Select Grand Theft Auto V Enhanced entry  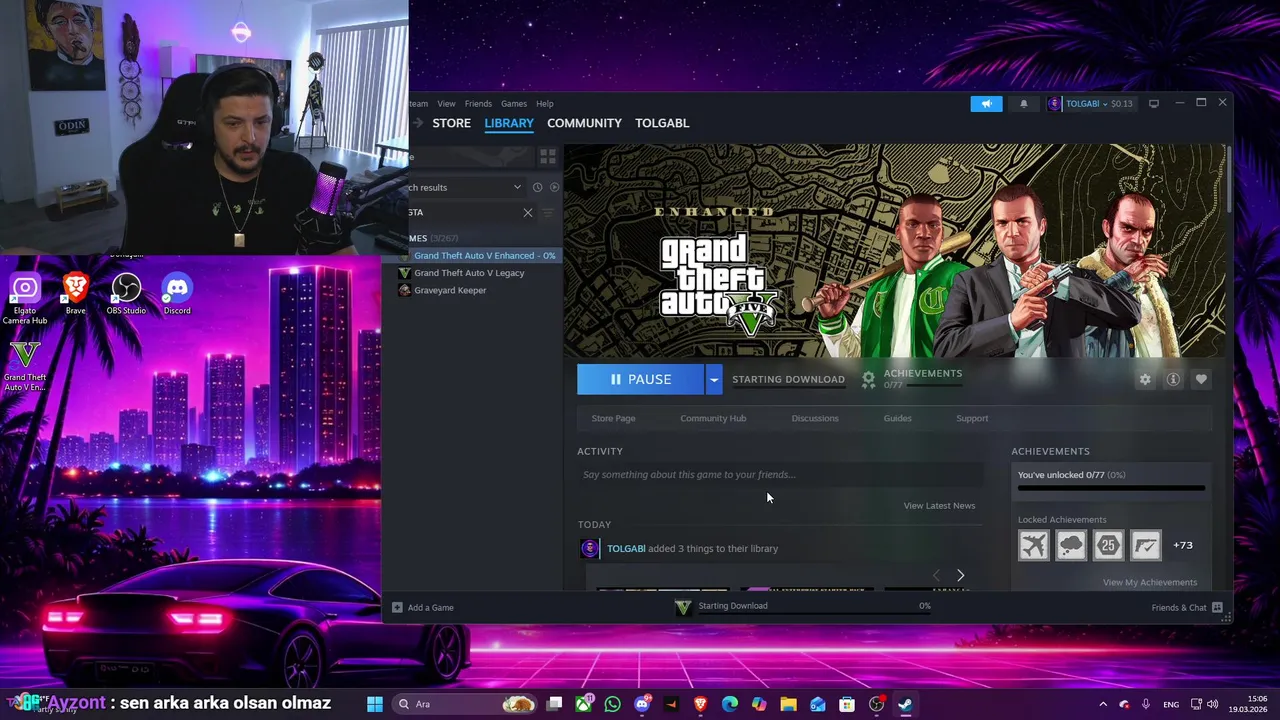click(x=484, y=255)
